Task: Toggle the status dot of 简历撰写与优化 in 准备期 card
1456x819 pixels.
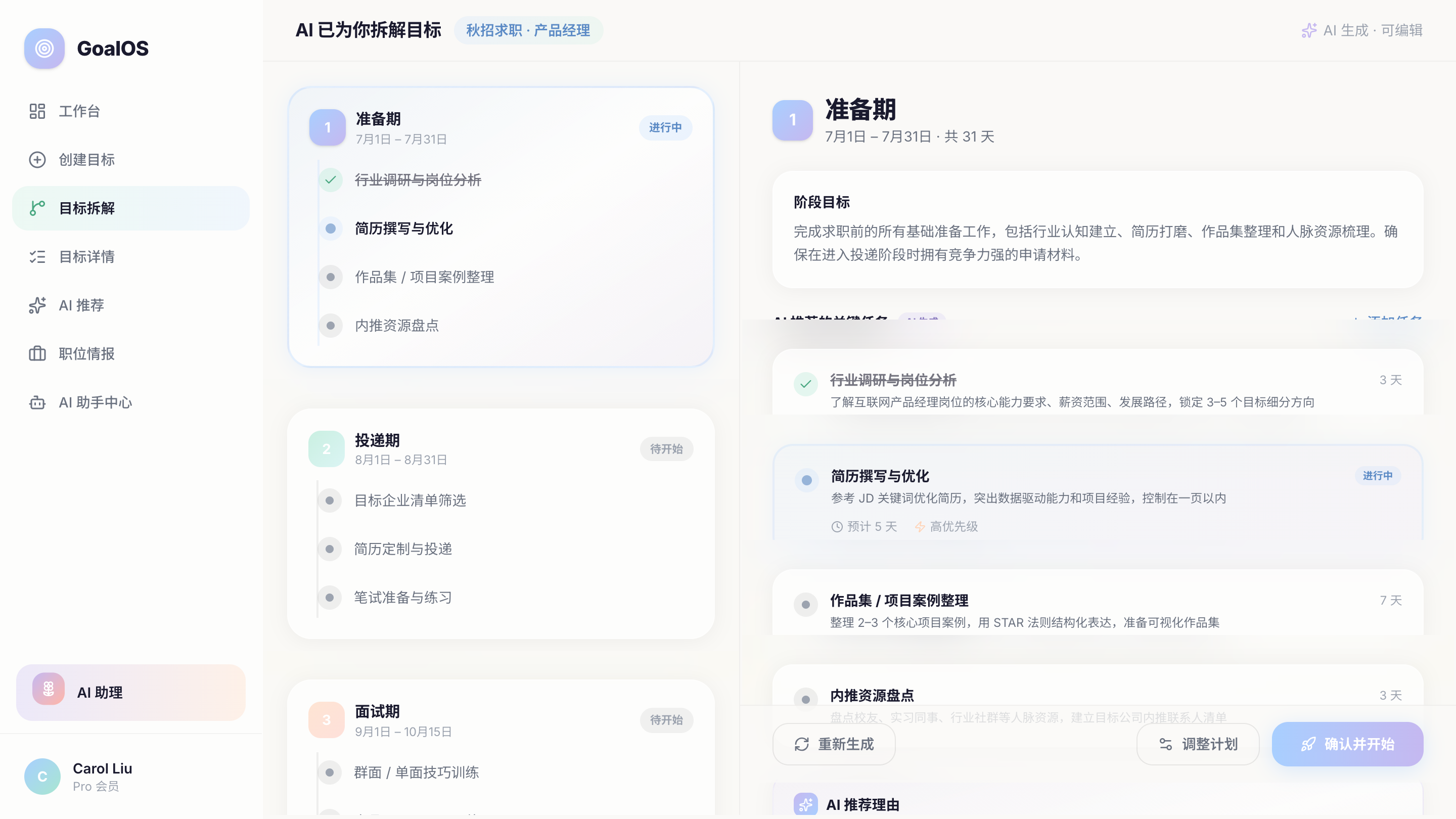Action: [x=331, y=229]
